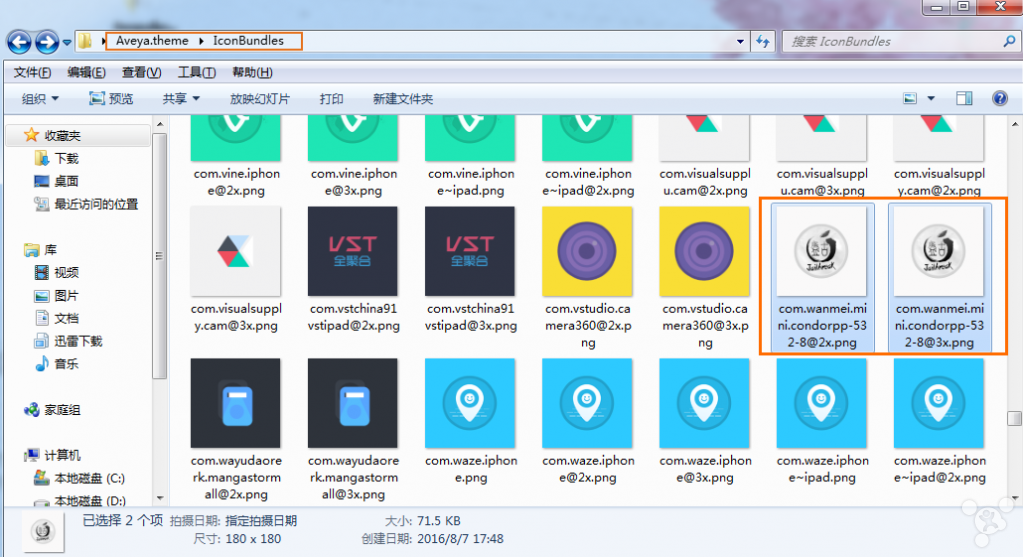Open the 编辑(E) menu

86,72
